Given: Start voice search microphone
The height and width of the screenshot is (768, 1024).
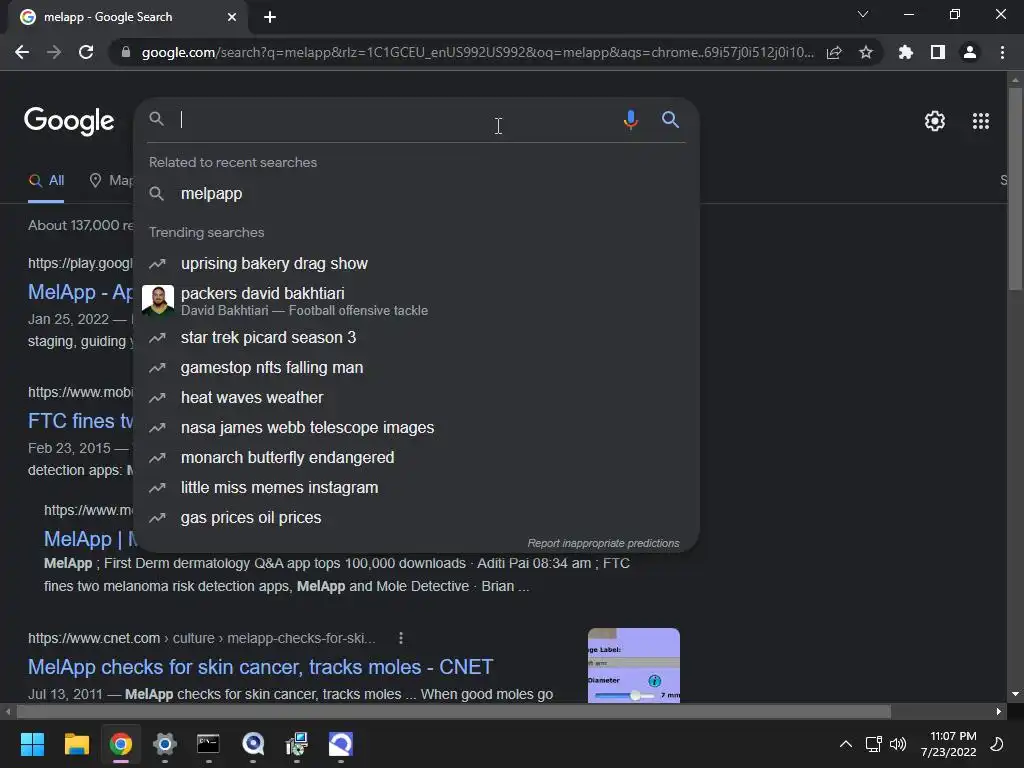Looking at the screenshot, I should pyautogui.click(x=630, y=120).
